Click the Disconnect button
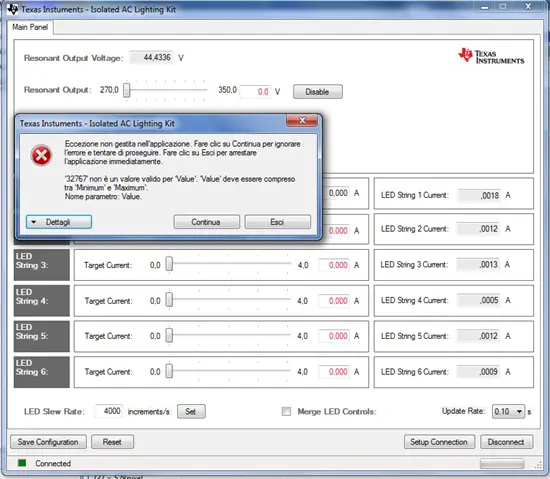The width and height of the screenshot is (550, 479). [x=507, y=442]
